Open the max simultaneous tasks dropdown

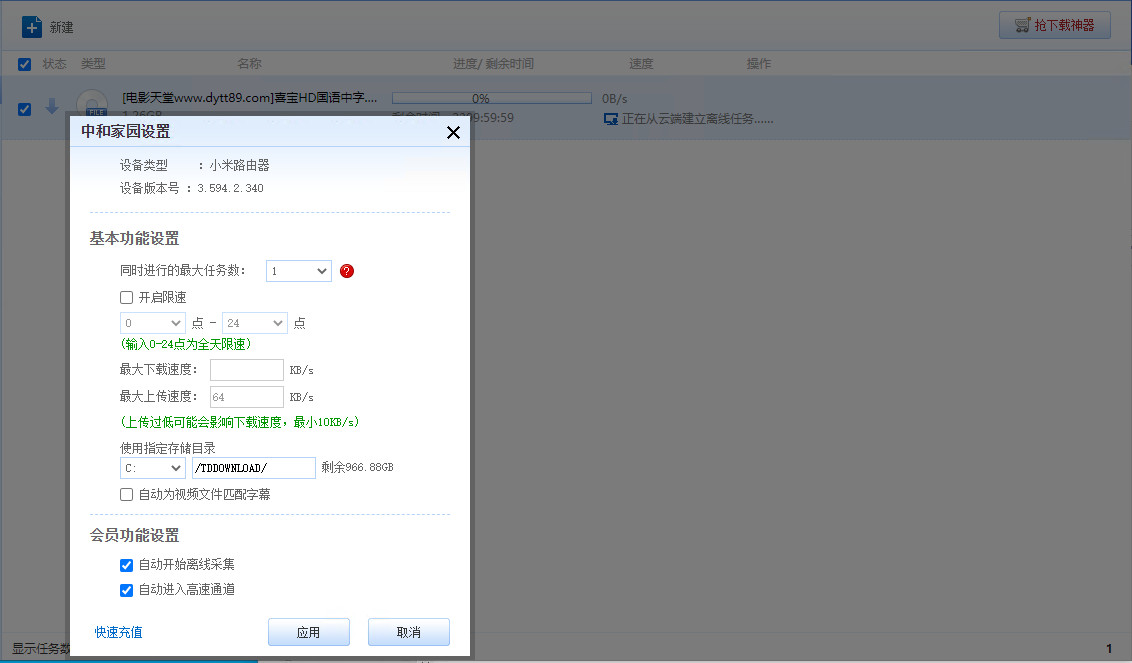[x=299, y=271]
